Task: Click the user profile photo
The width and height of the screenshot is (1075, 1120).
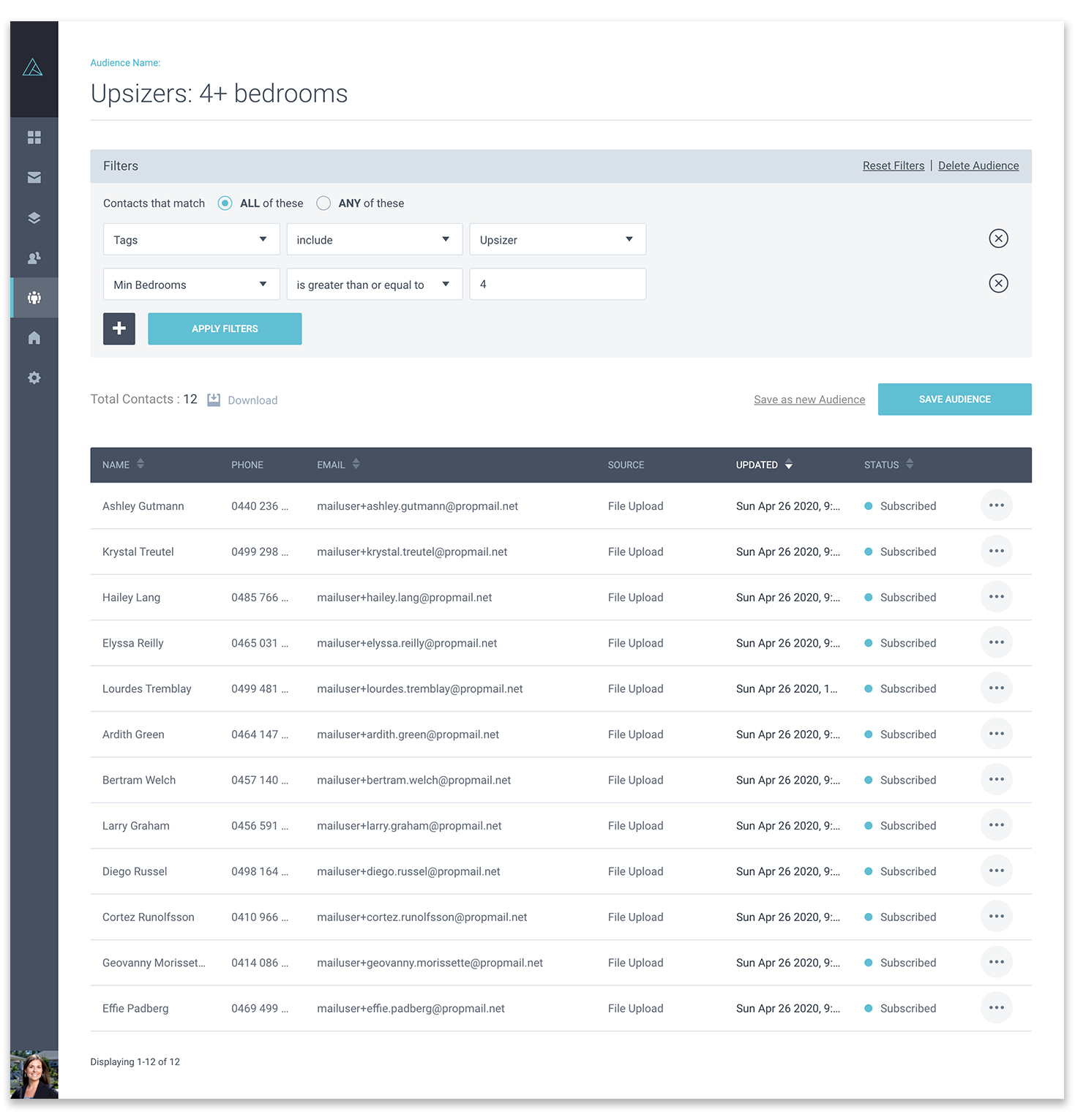Action: click(34, 1075)
